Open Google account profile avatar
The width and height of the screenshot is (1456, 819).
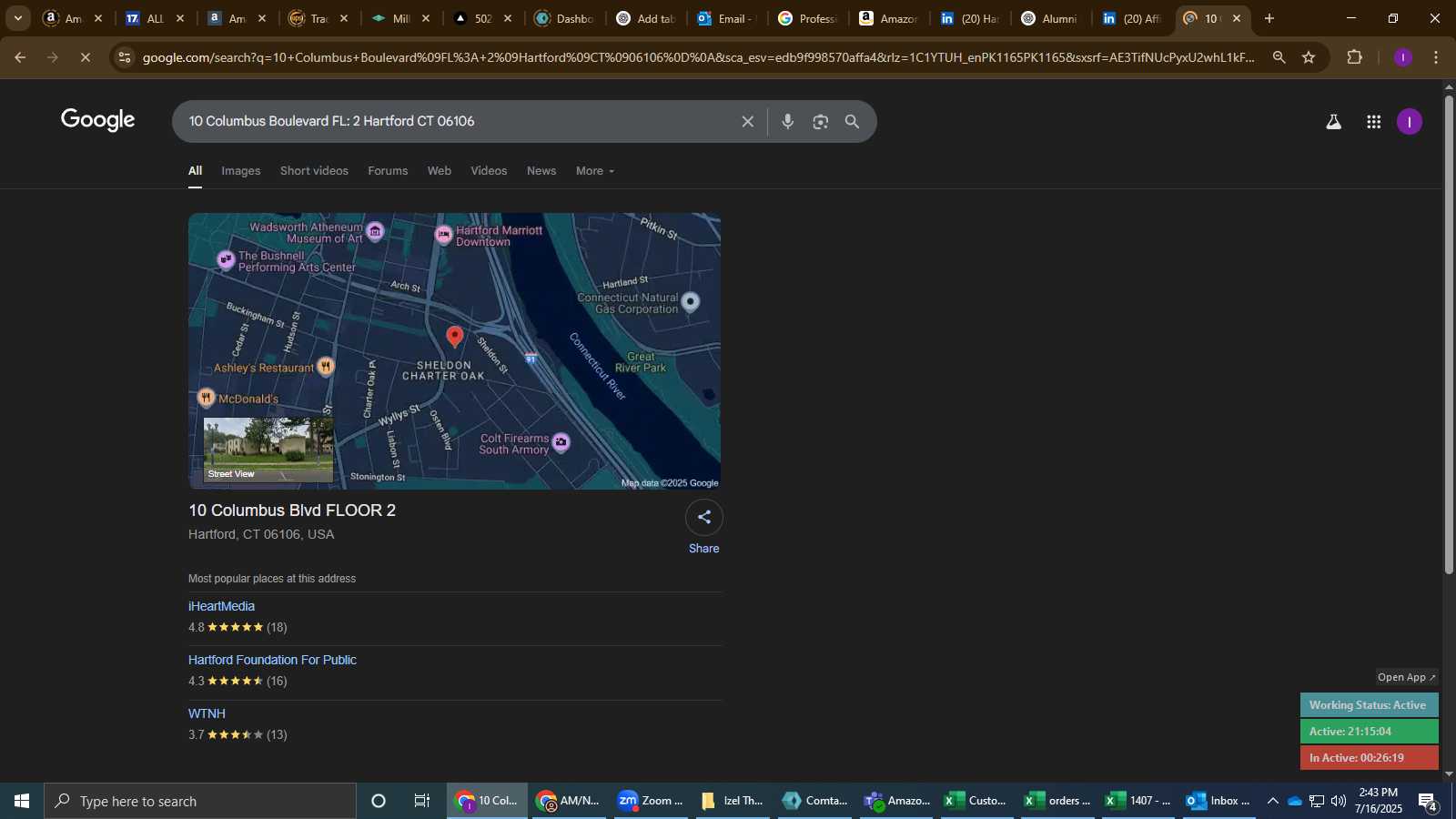(1410, 122)
